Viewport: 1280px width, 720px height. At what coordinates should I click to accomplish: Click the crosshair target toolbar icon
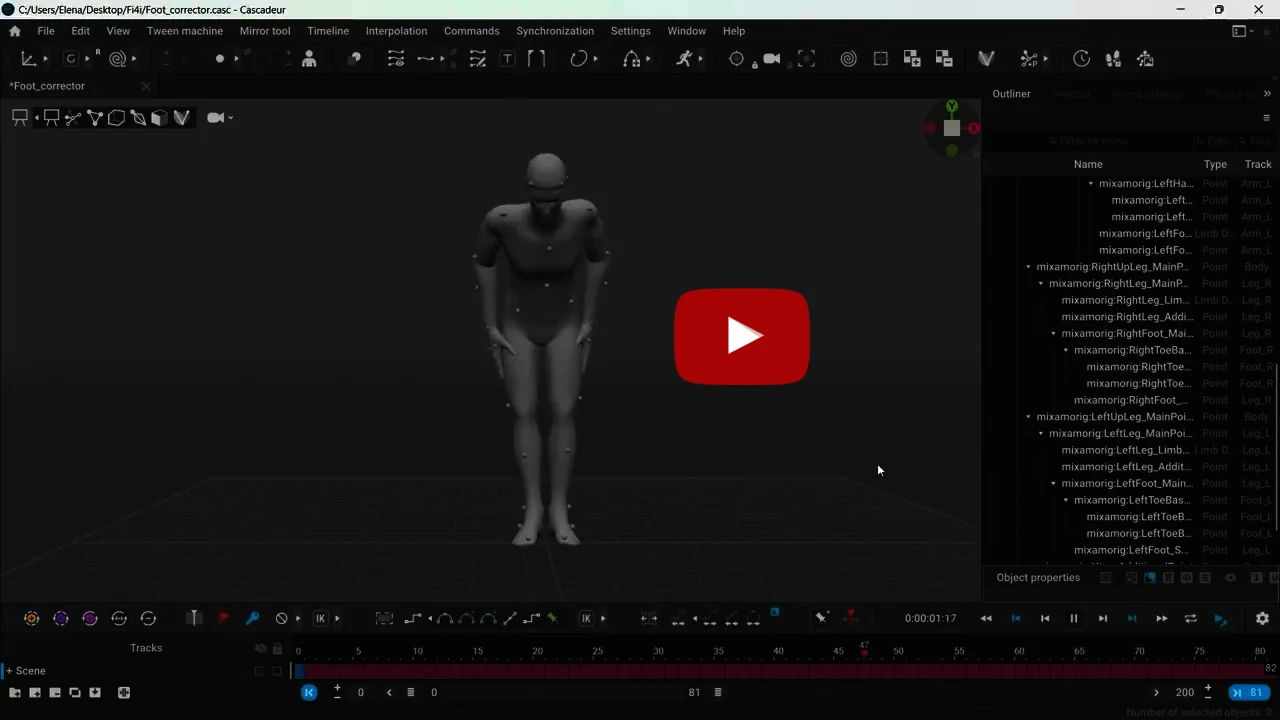(737, 59)
